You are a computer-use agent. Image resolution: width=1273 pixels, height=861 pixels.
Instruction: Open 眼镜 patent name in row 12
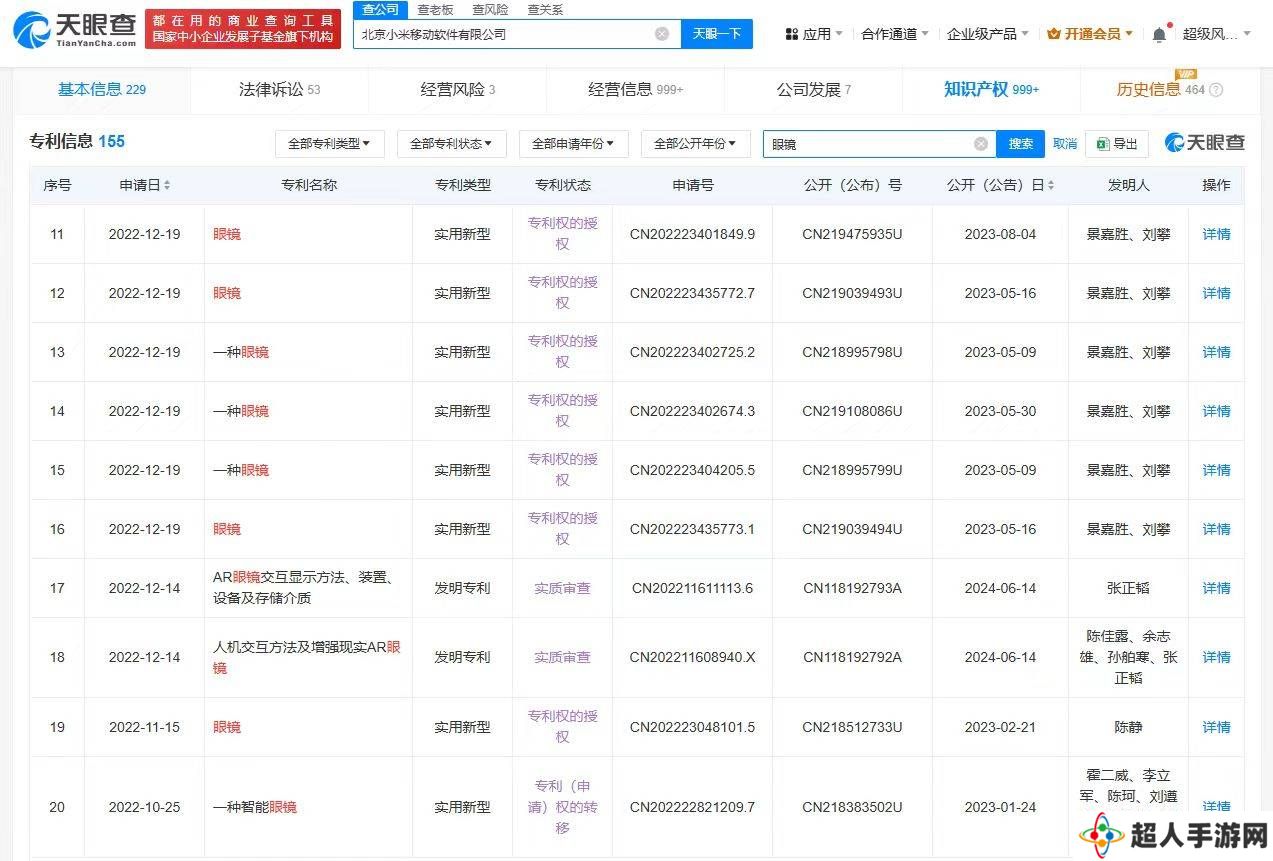click(227, 293)
